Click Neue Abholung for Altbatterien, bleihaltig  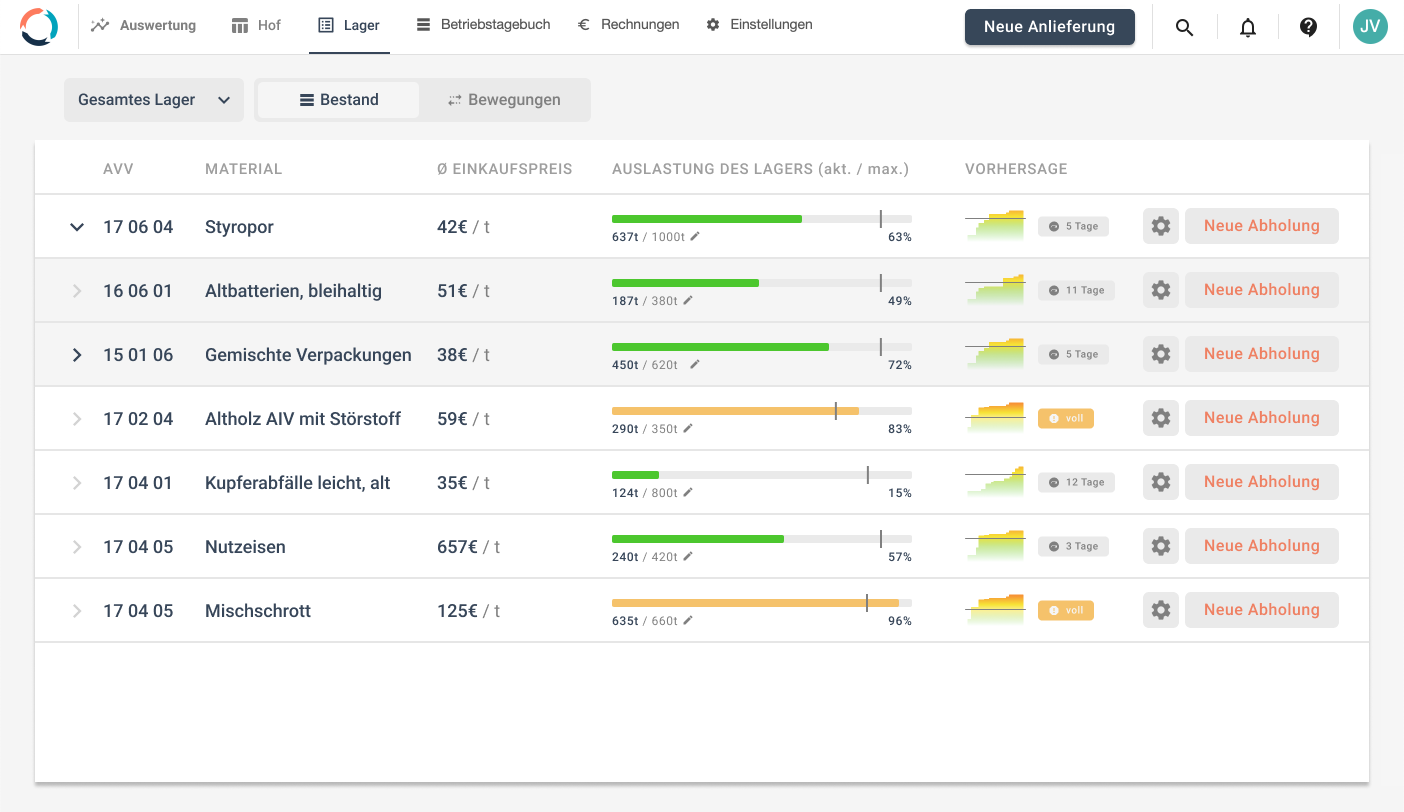1261,290
